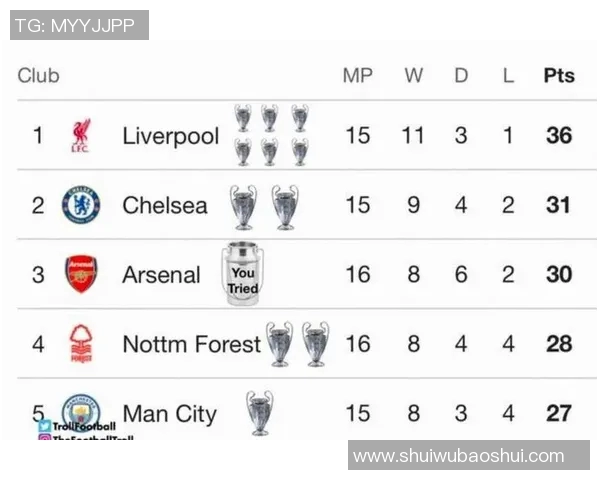Click the Club column header
The image size is (600, 480).
pos(38,75)
